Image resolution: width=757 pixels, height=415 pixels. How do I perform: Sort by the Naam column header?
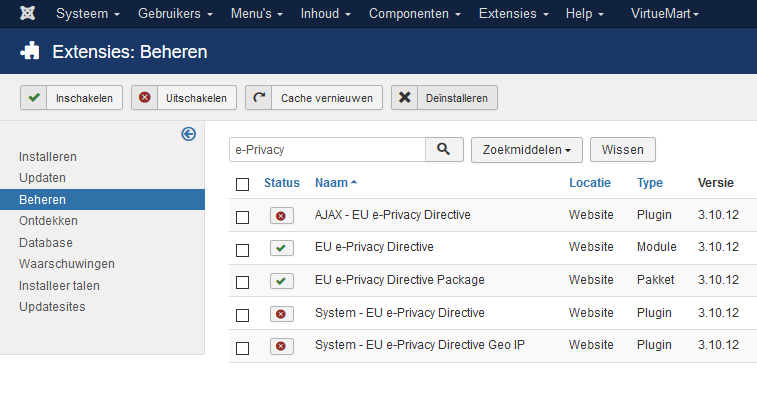coord(336,183)
